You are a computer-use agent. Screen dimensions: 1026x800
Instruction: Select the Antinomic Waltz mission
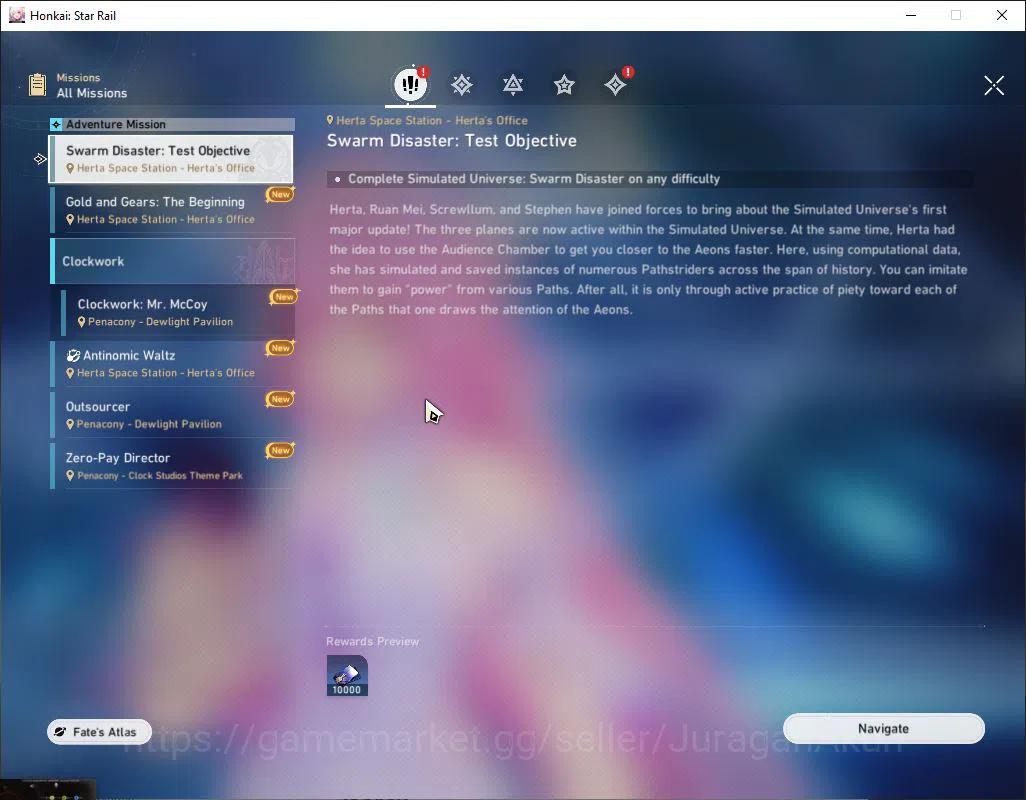(173, 364)
